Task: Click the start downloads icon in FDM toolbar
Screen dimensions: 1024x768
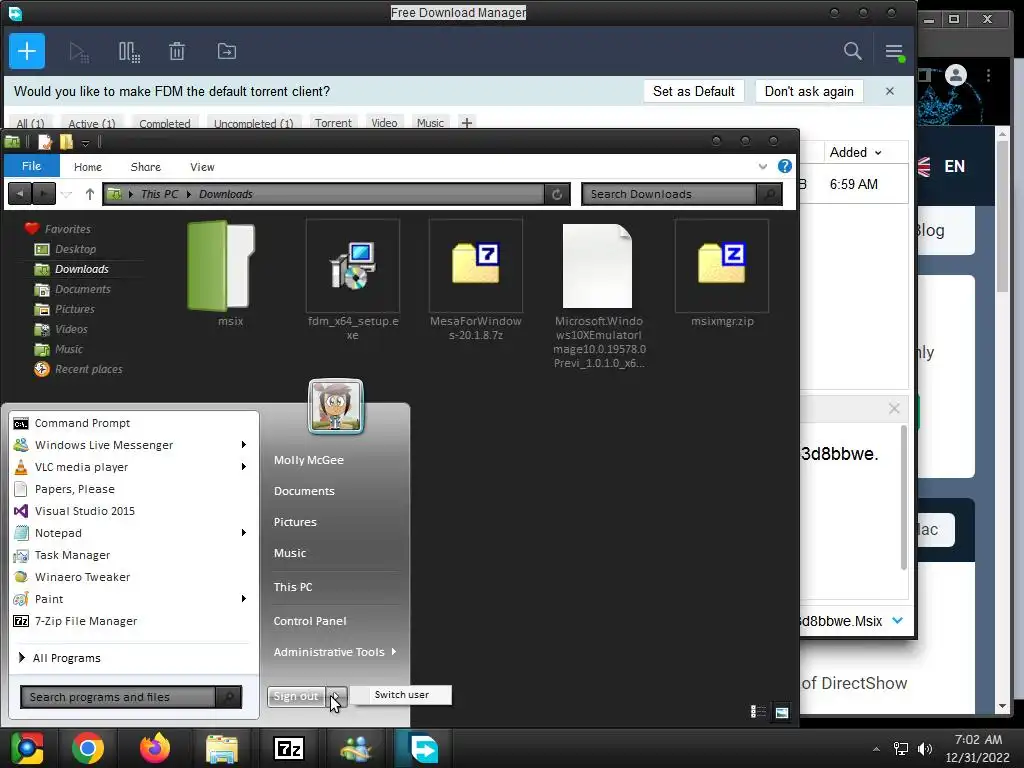Action: click(x=79, y=52)
